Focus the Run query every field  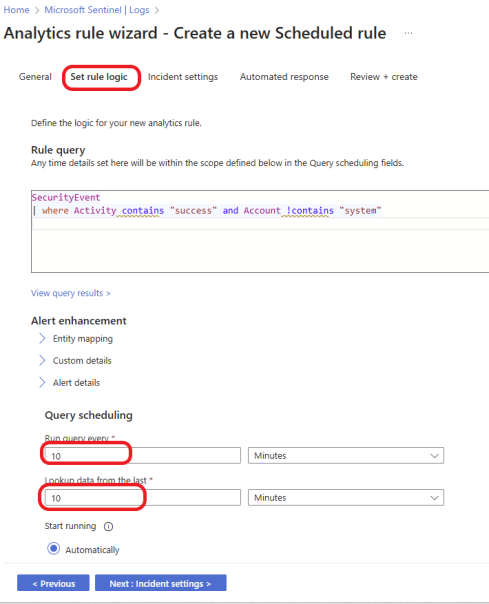coord(143,455)
